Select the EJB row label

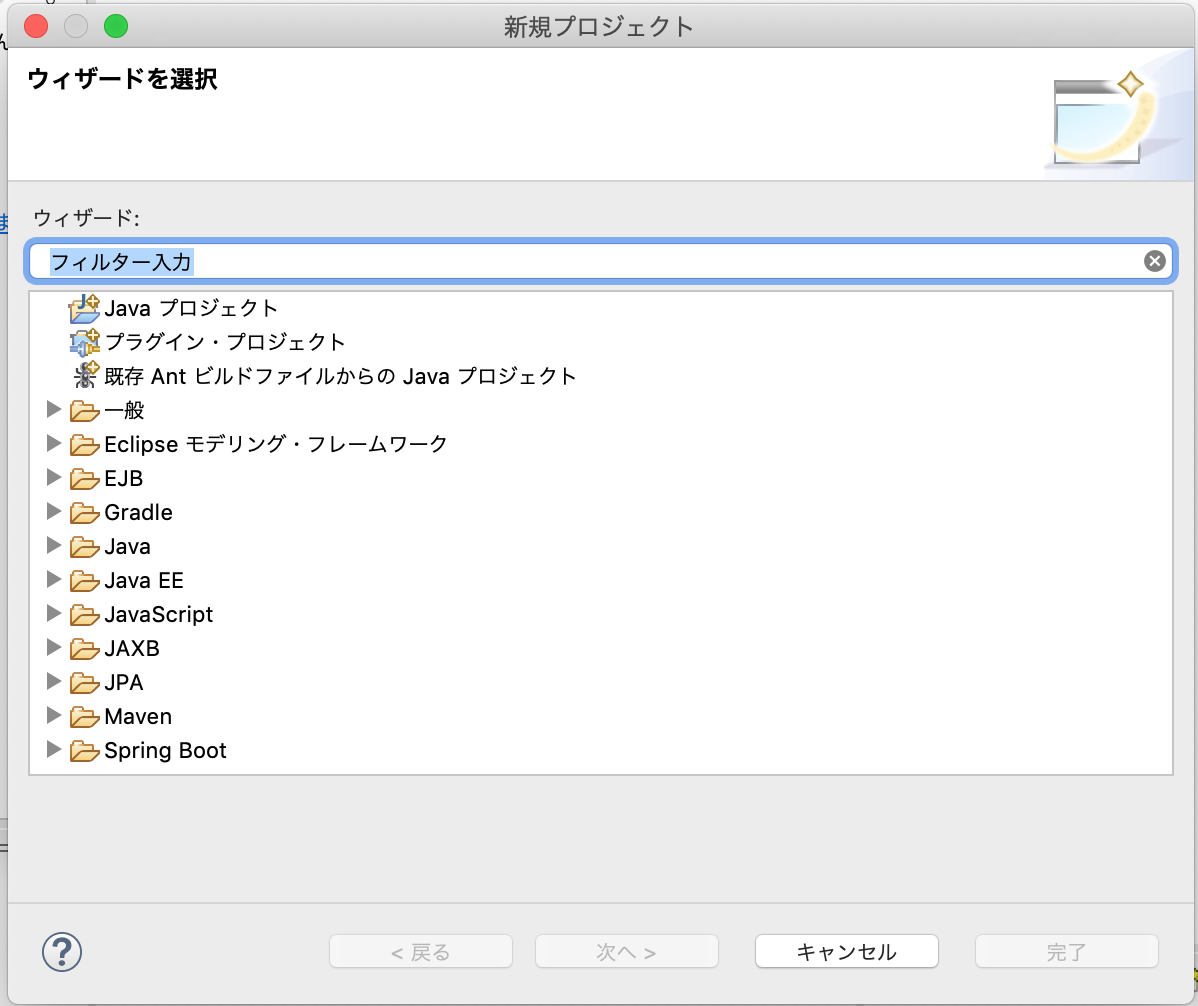tap(124, 478)
